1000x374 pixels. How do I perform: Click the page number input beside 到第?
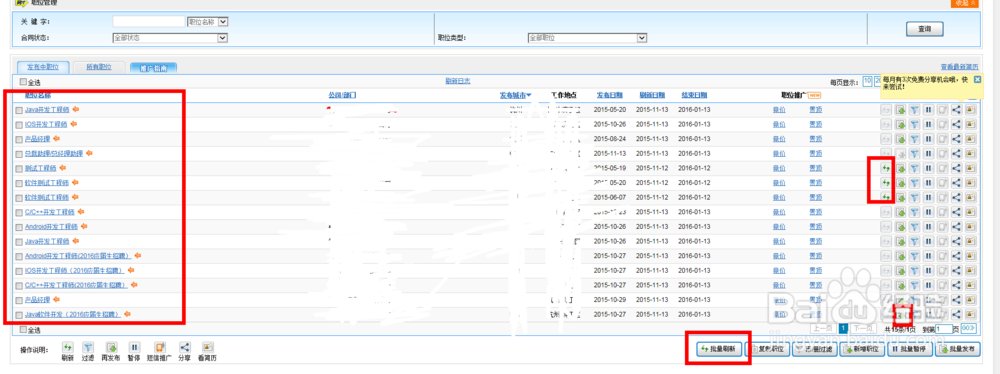click(x=943, y=329)
